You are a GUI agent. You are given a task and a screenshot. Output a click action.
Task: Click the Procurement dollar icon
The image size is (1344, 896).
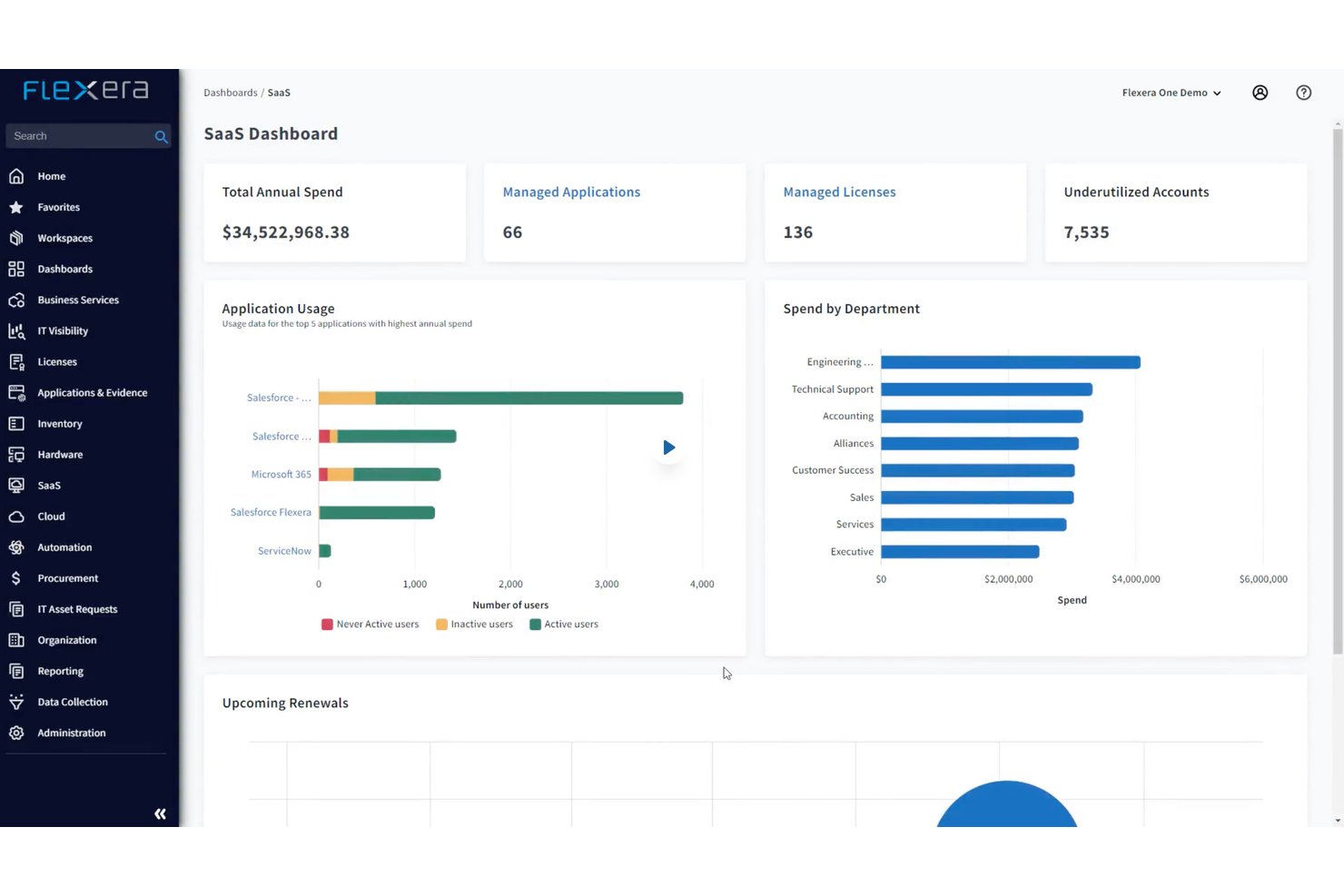coord(16,577)
